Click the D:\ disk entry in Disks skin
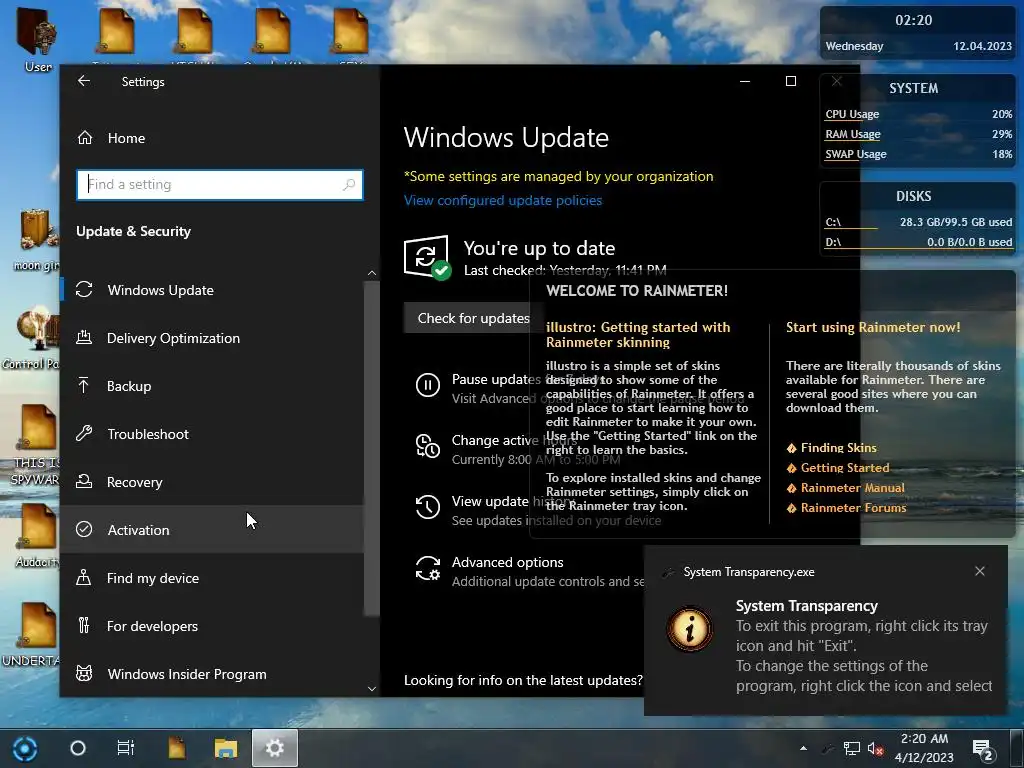The height and width of the screenshot is (768, 1024). point(918,242)
